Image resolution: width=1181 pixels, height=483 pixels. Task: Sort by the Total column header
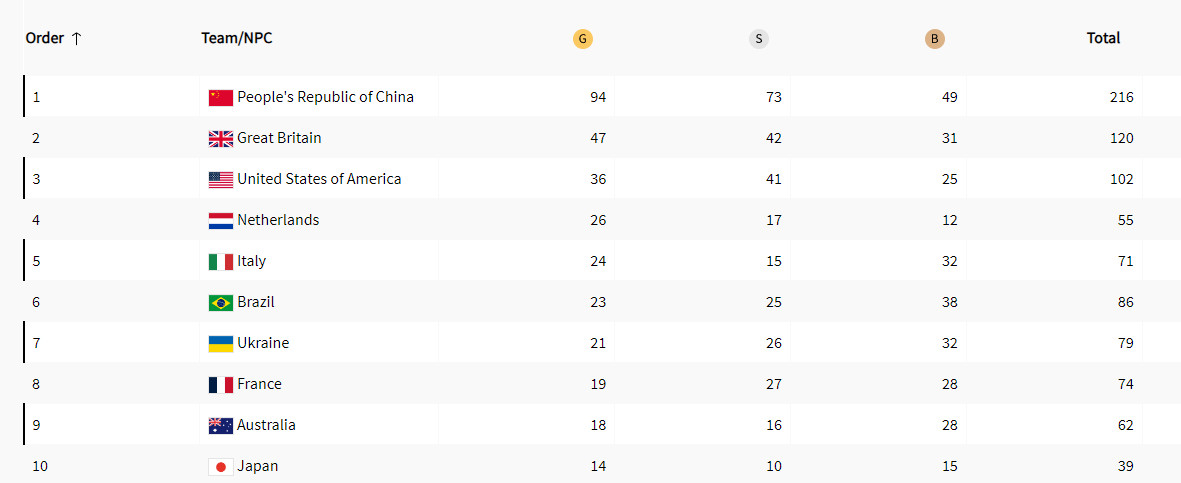coord(1103,38)
